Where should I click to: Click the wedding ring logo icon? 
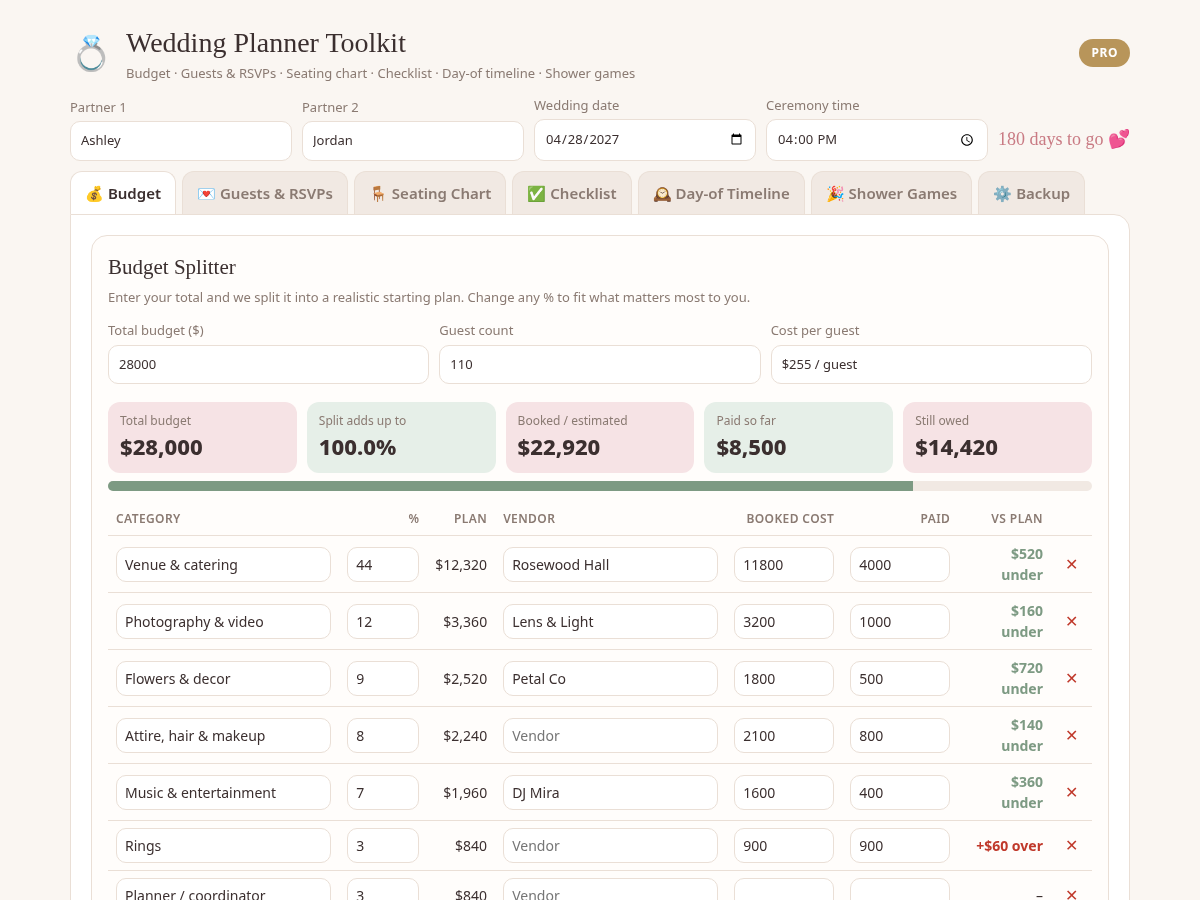click(91, 54)
